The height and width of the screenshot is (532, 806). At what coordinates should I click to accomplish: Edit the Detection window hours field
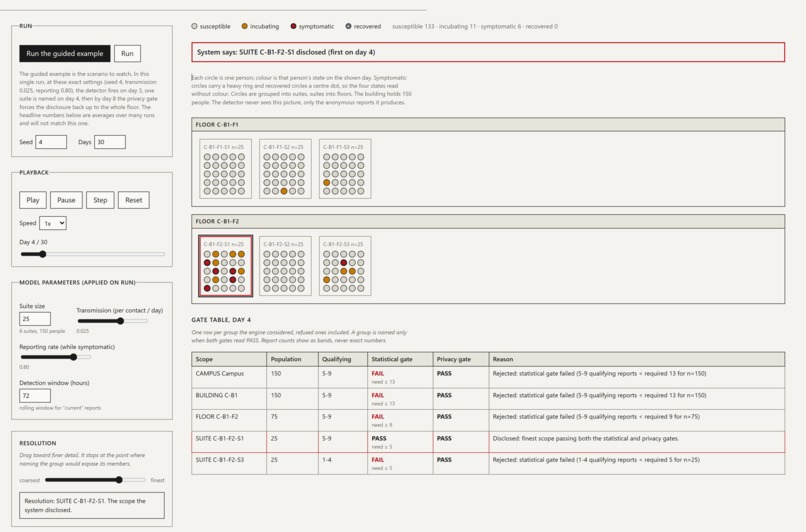point(35,395)
